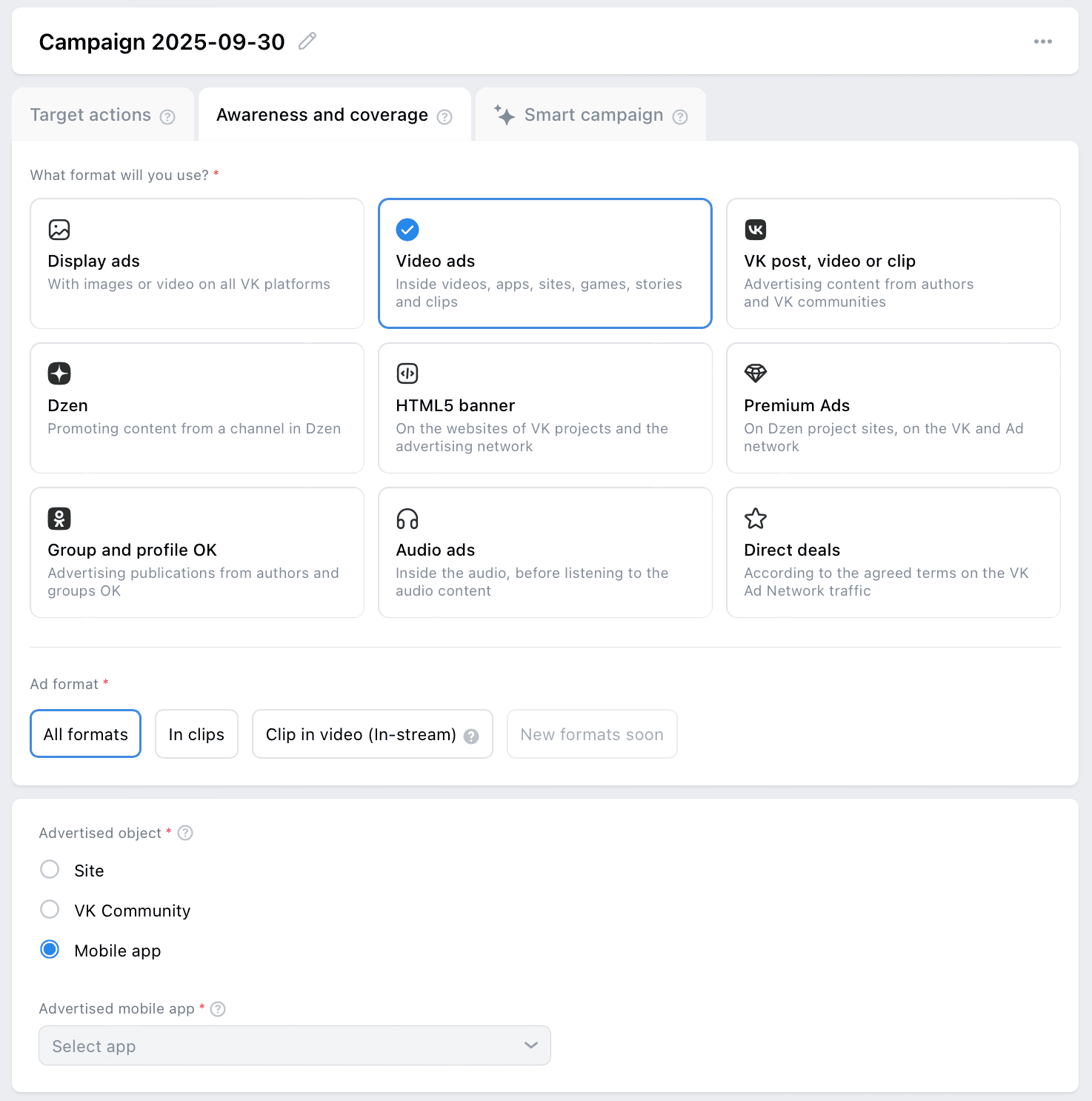
Task: Select the Premium Ads format card
Action: point(893,408)
